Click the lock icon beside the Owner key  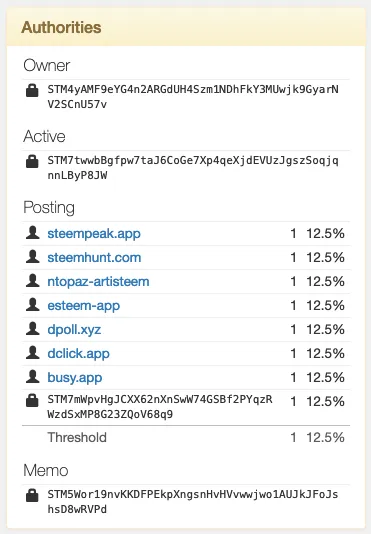[32, 91]
